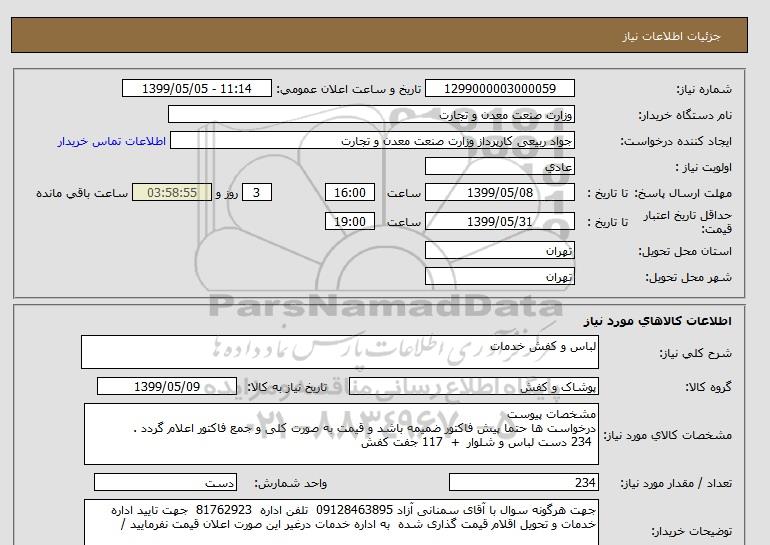
Task: Select the delivery province field تهران
Action: tap(499, 250)
